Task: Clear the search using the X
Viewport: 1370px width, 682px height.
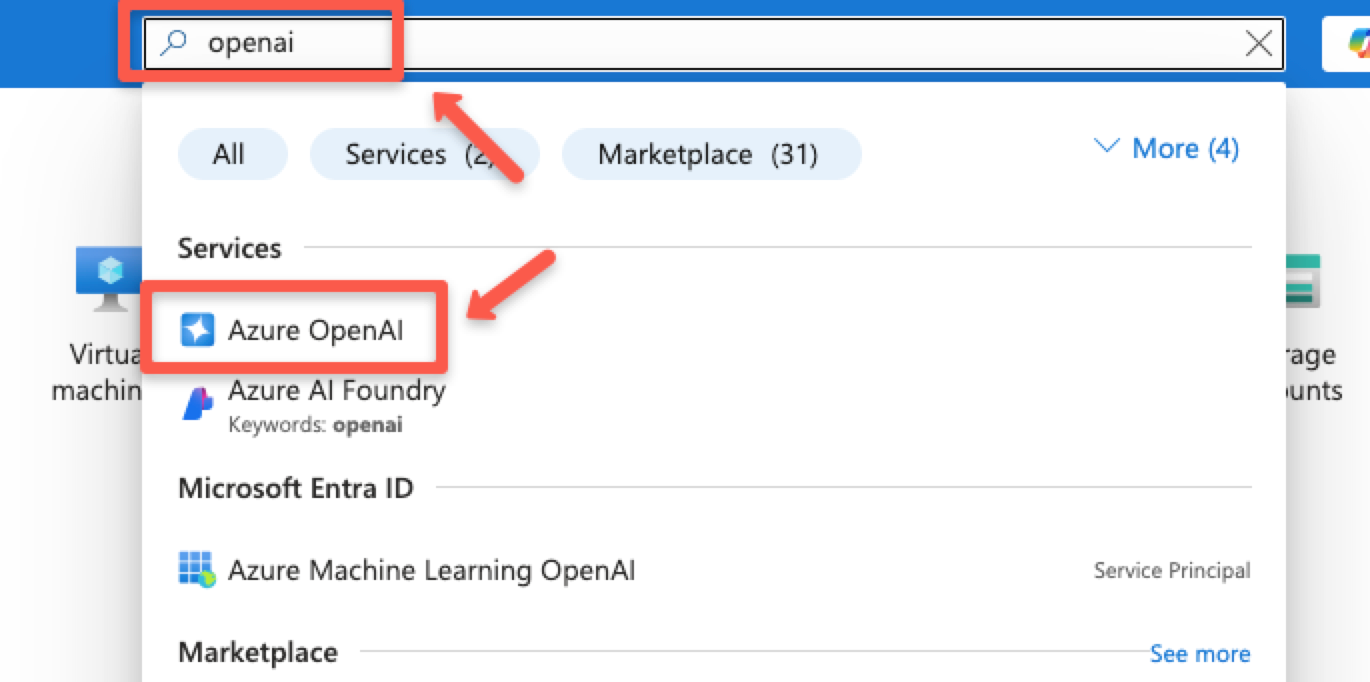Action: tap(1257, 42)
